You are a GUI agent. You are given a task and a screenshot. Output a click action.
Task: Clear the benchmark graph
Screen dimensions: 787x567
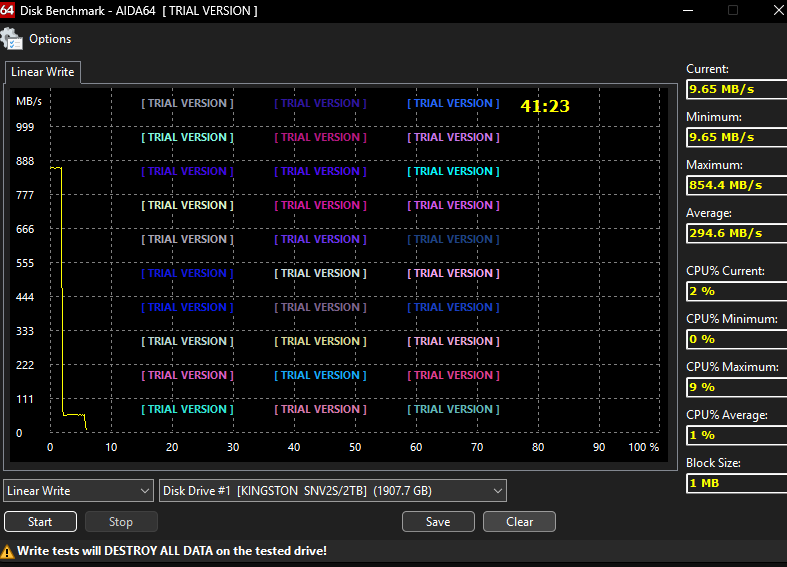[519, 521]
